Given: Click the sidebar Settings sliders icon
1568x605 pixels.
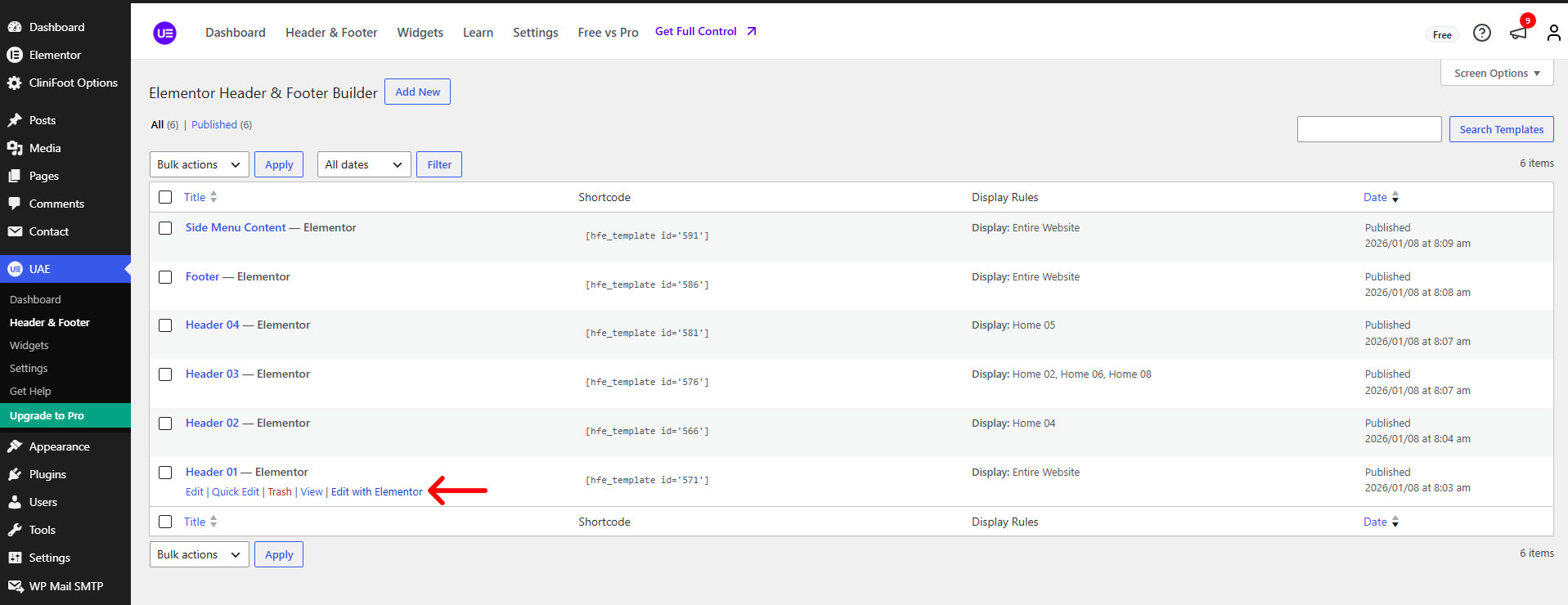Looking at the screenshot, I should 15,558.
